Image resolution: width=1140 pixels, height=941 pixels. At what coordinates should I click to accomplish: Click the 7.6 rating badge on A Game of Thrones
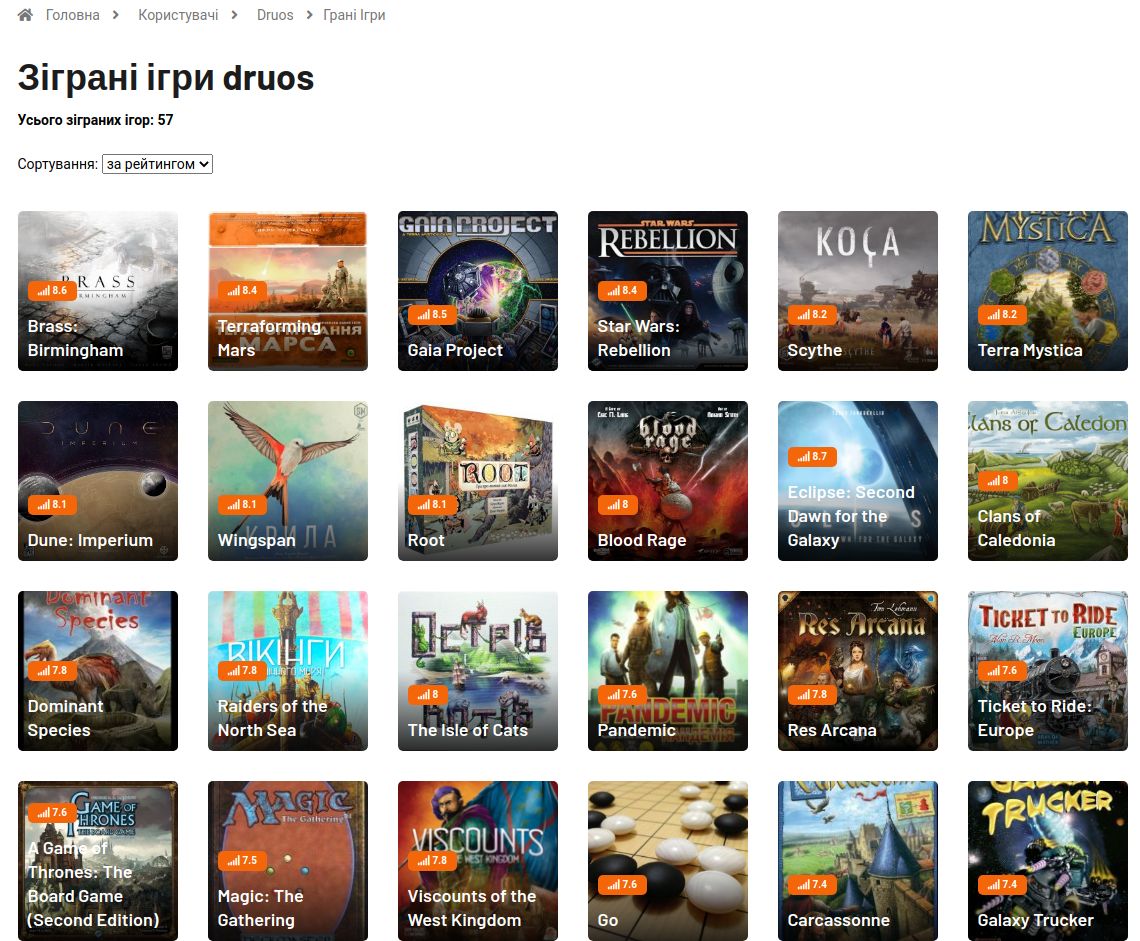[52, 812]
